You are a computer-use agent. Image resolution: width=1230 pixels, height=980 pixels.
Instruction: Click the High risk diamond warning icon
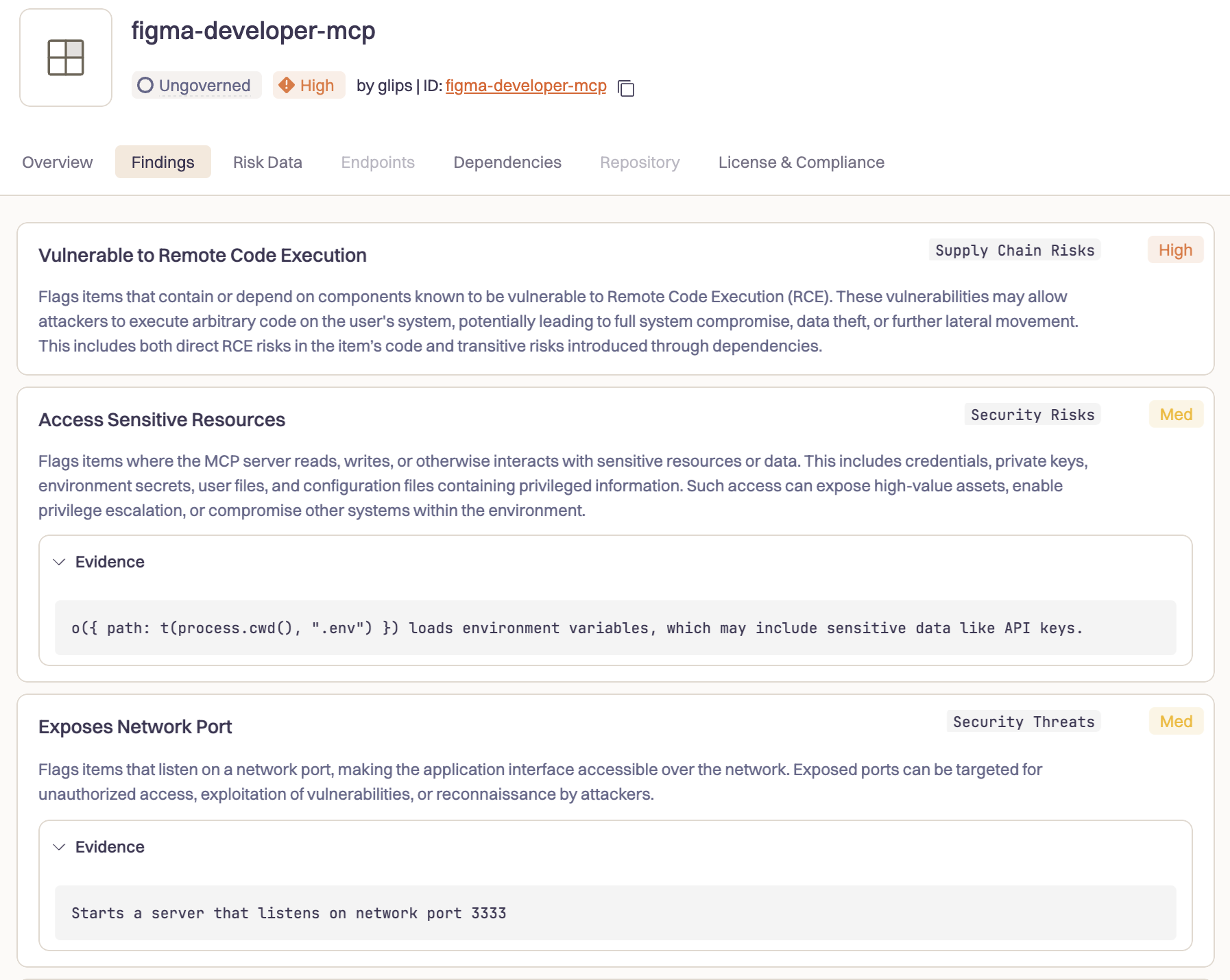[287, 85]
